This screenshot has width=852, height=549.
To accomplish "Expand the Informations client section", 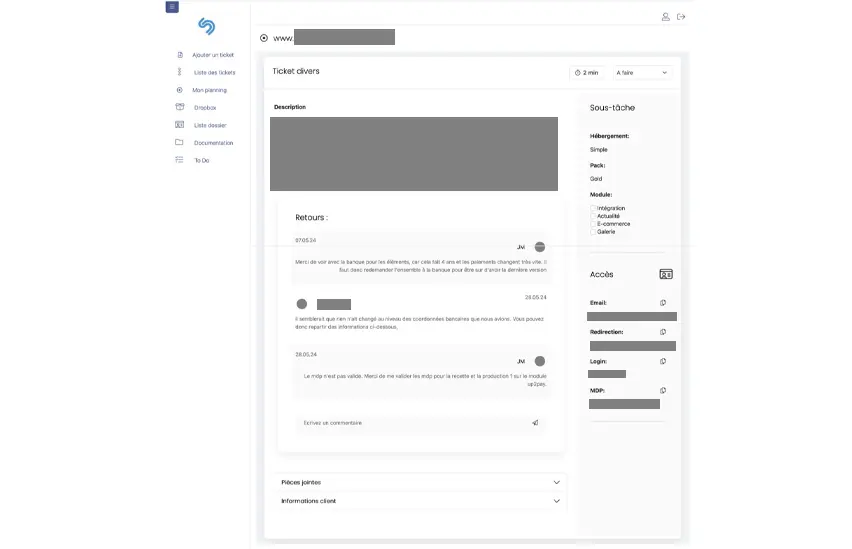I will [x=420, y=501].
